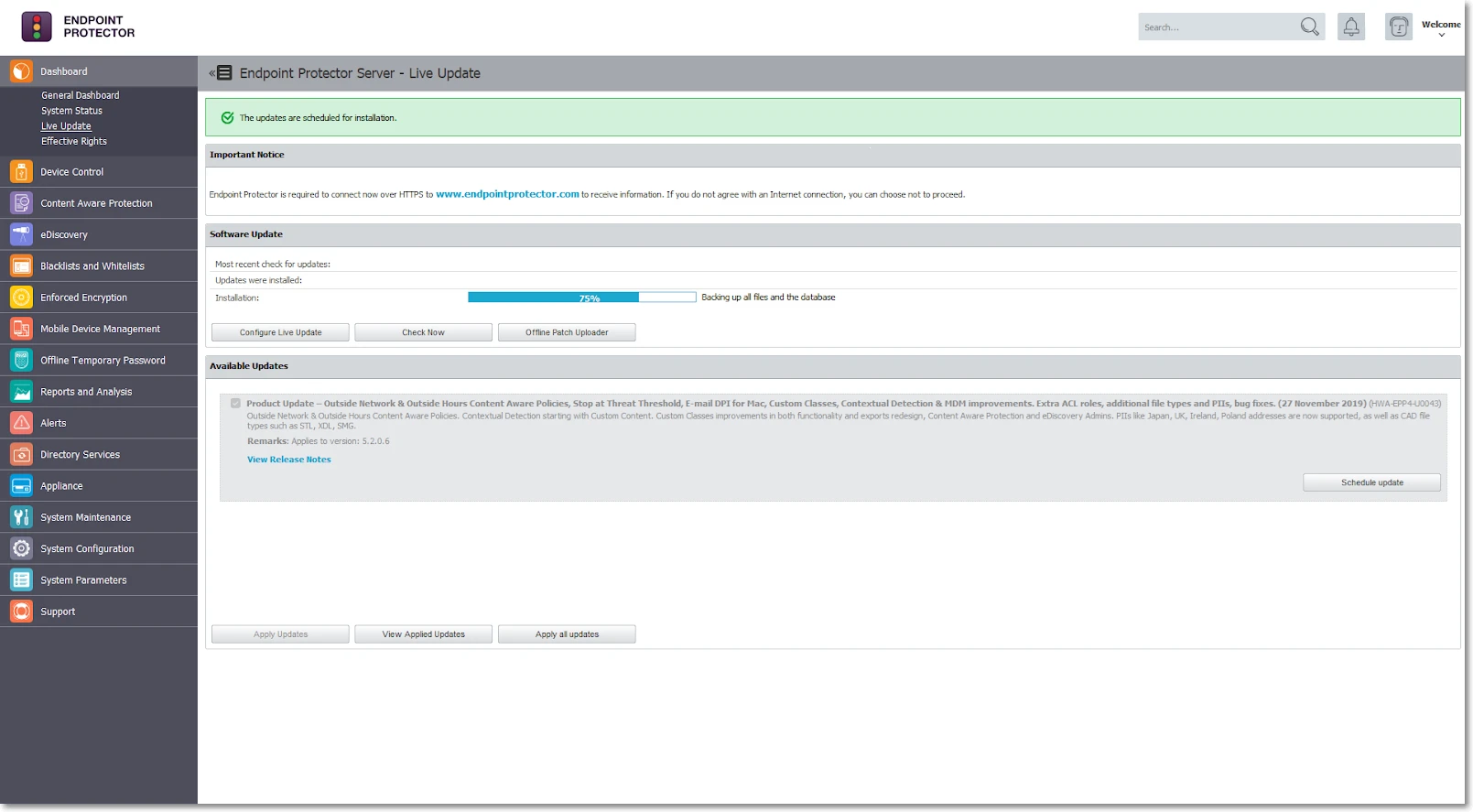
Task: Click the Apply all updates button
Action: pyautogui.click(x=567, y=634)
